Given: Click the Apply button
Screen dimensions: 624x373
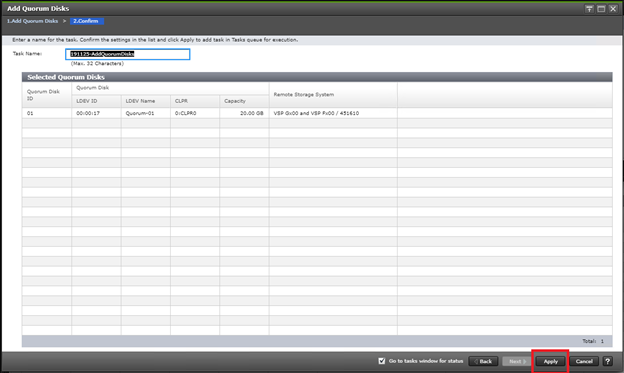Looking at the screenshot, I should [550, 361].
